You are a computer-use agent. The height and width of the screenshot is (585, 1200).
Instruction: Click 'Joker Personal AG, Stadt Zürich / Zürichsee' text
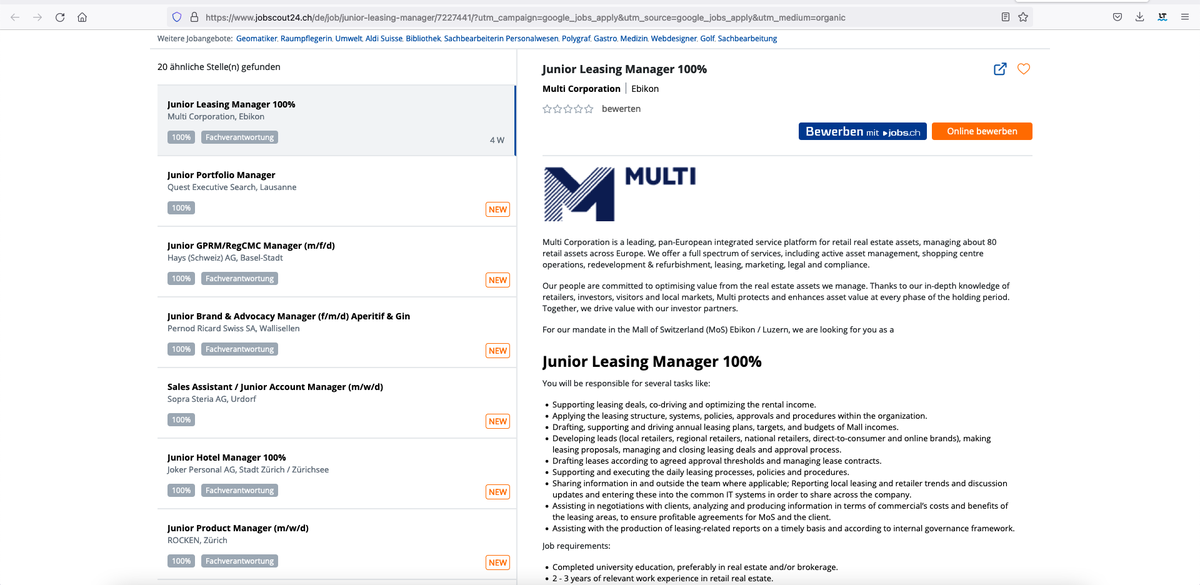(248, 470)
